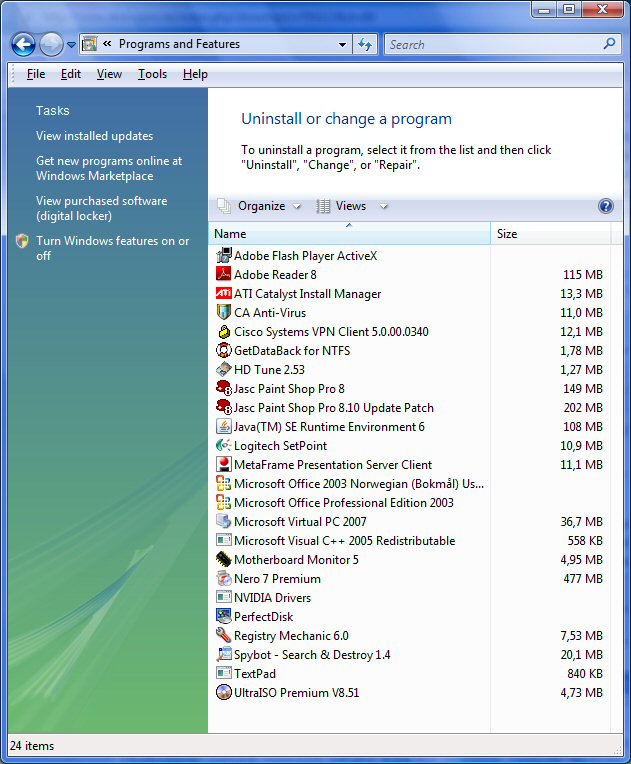The width and height of the screenshot is (631, 764).
Task: Select the Nero 7 Premium program name
Action: [x=277, y=579]
